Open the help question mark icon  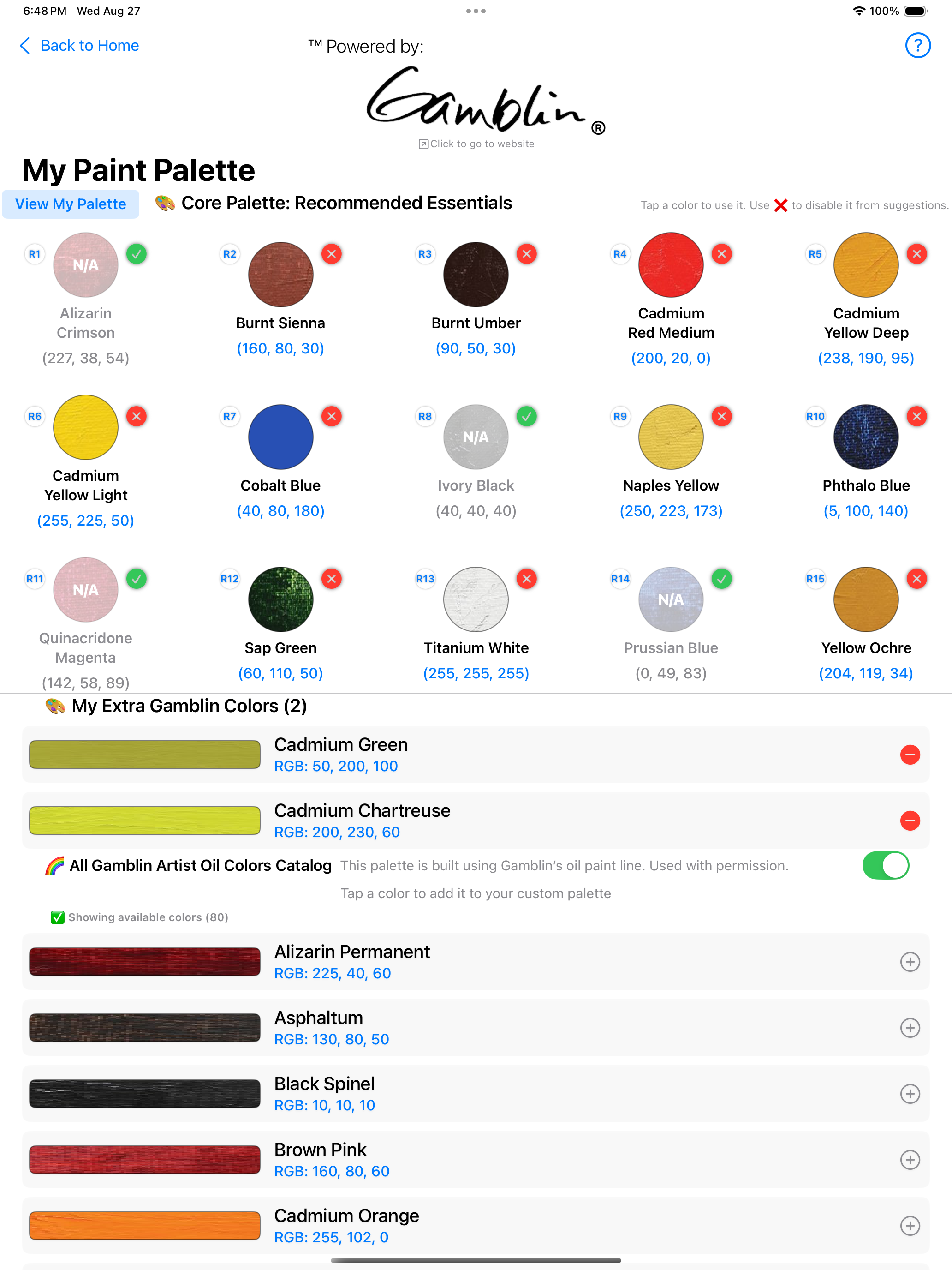click(x=917, y=45)
